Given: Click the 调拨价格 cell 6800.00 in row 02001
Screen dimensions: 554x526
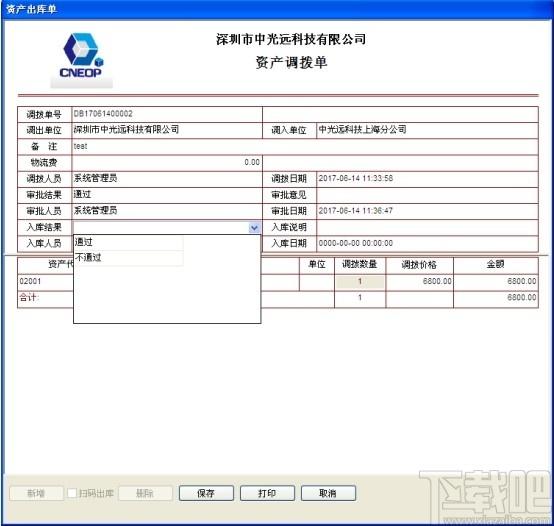Looking at the screenshot, I should 419,282.
